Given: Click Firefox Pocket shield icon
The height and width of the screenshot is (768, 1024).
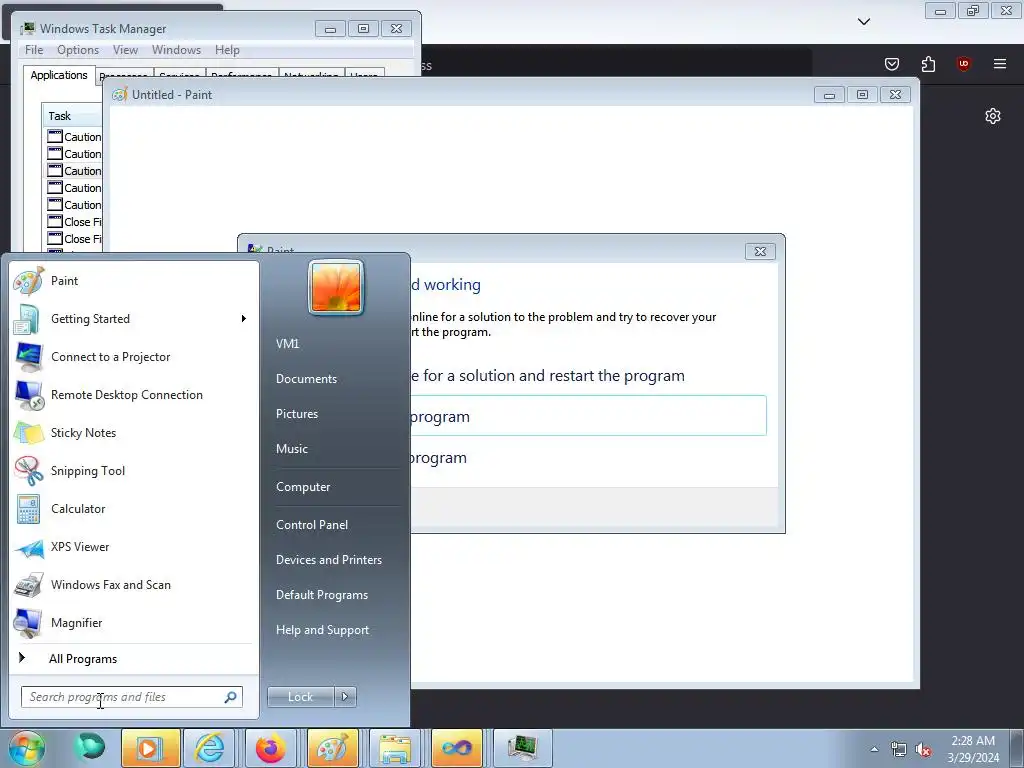Looking at the screenshot, I should (892, 64).
